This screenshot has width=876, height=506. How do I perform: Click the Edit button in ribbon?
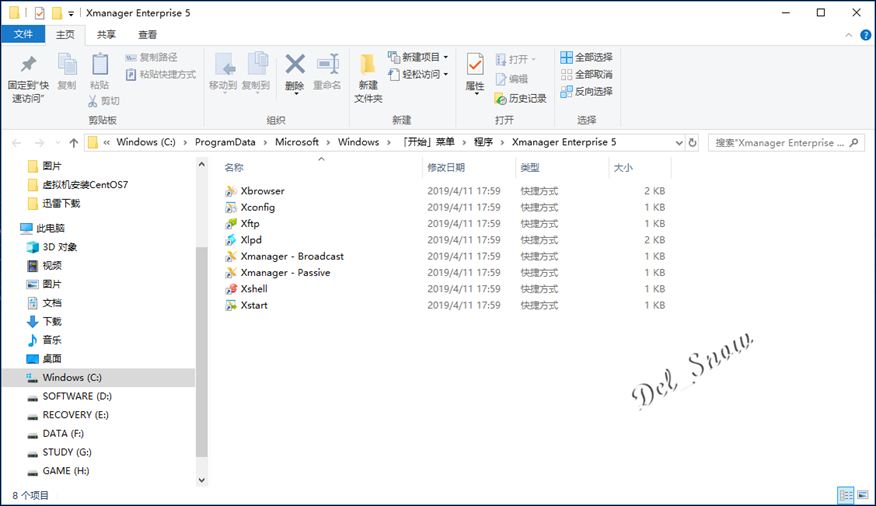(x=512, y=79)
